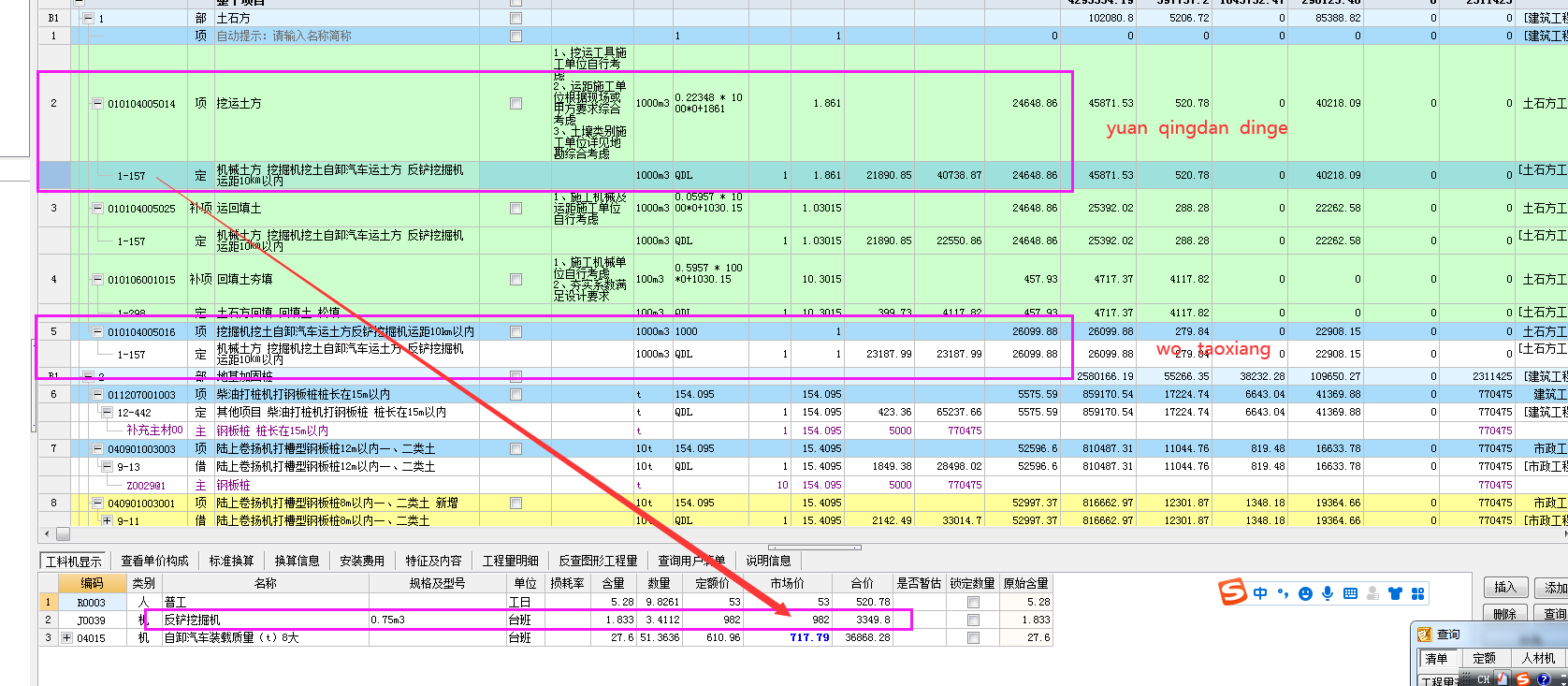Select 人材机 tab in 查询 window
This screenshot has height=686, width=1568.
pos(1538,658)
